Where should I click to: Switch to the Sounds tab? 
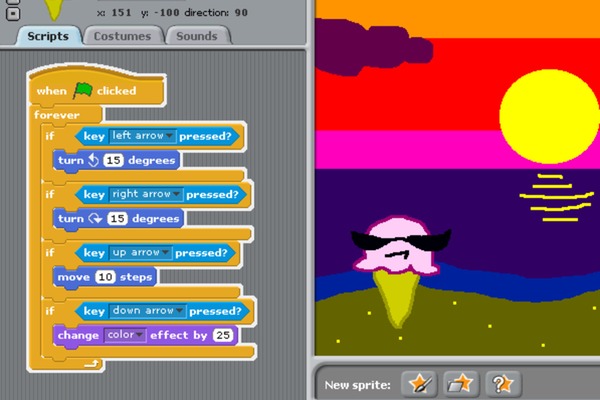coord(196,36)
